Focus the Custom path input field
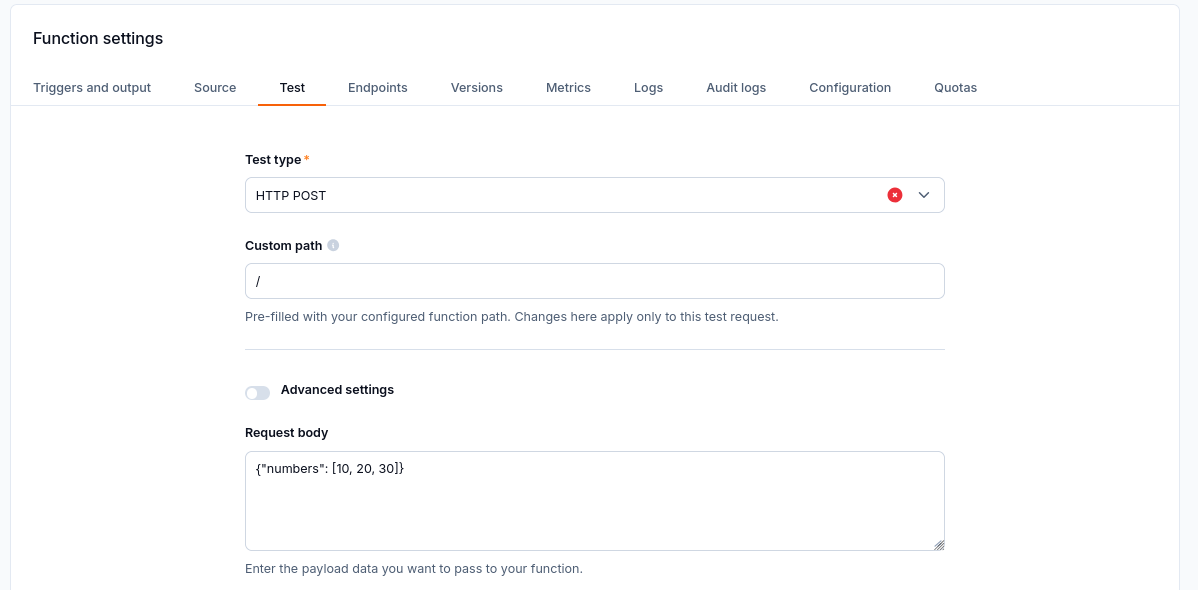The image size is (1198, 590). pyautogui.click(x=594, y=281)
